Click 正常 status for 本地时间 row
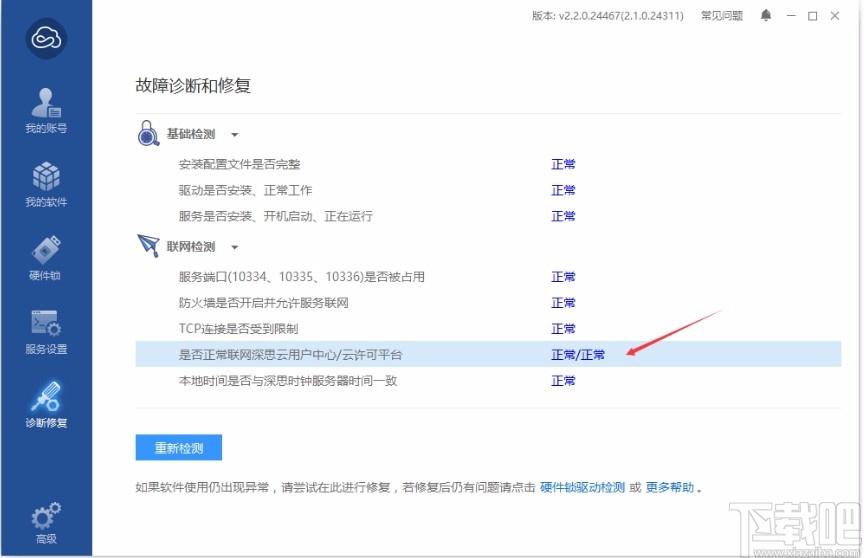Image resolution: width=864 pixels, height=558 pixels. tap(563, 381)
